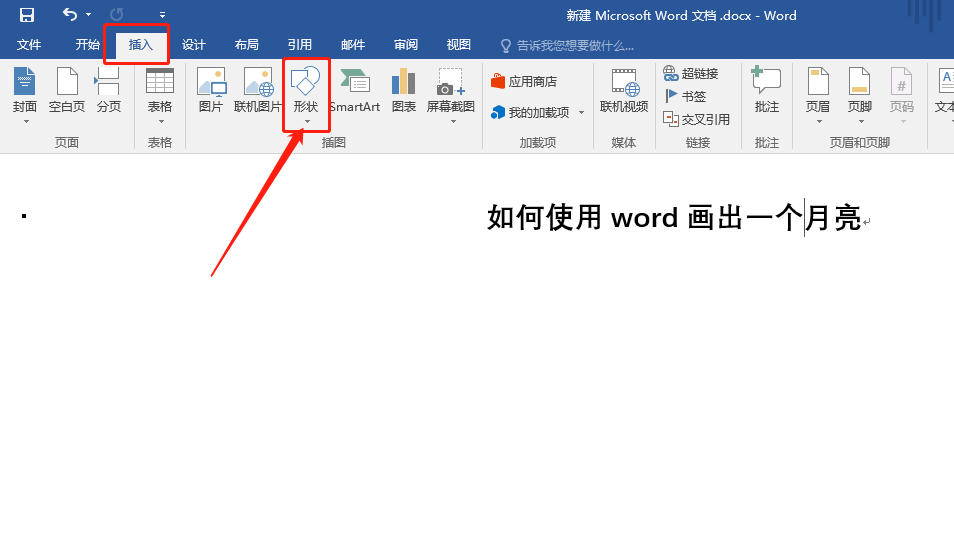Insert a 超链接 hyperlink
The image size is (954, 537).
[x=691, y=74]
